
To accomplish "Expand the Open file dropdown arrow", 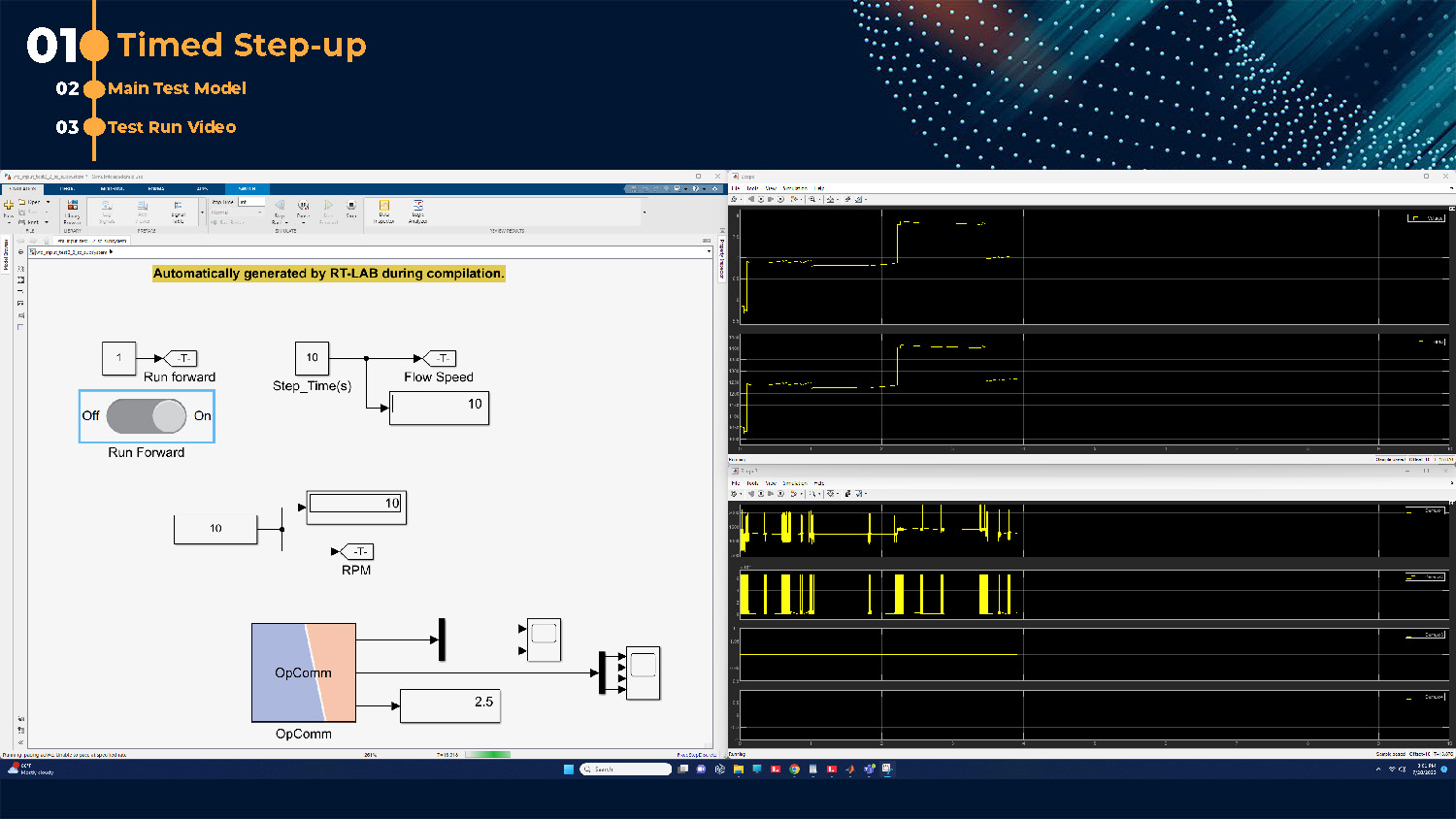I will 48,202.
